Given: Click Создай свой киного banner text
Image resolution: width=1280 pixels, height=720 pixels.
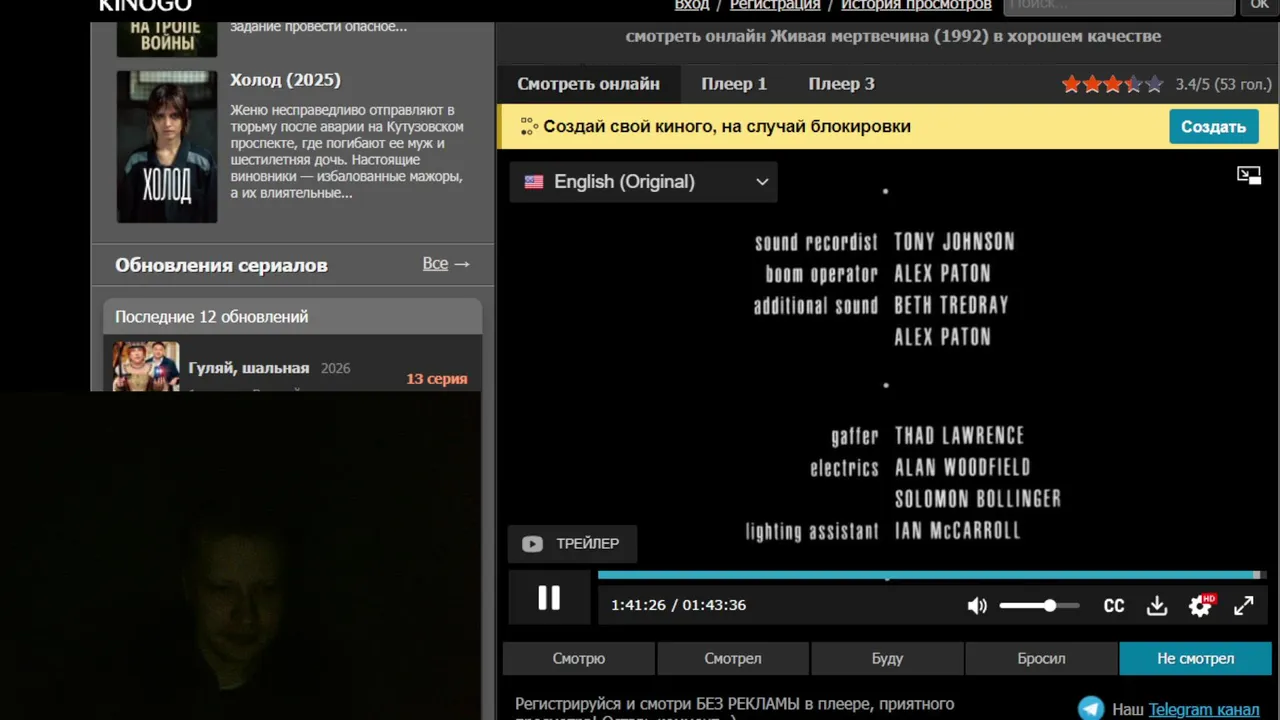Looking at the screenshot, I should click(727, 127).
